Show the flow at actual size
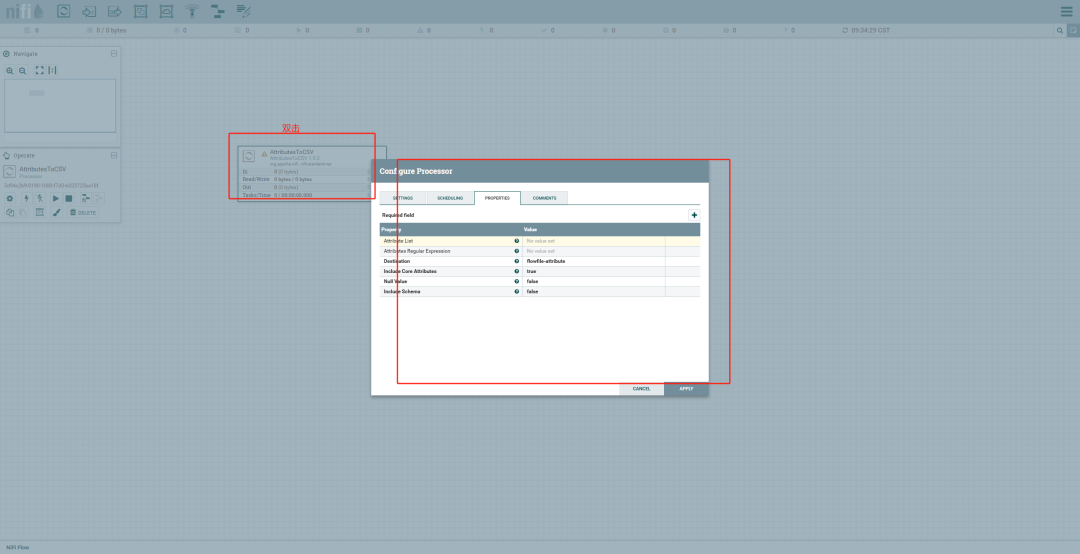This screenshot has width=1080, height=554. pyautogui.click(x=52, y=70)
